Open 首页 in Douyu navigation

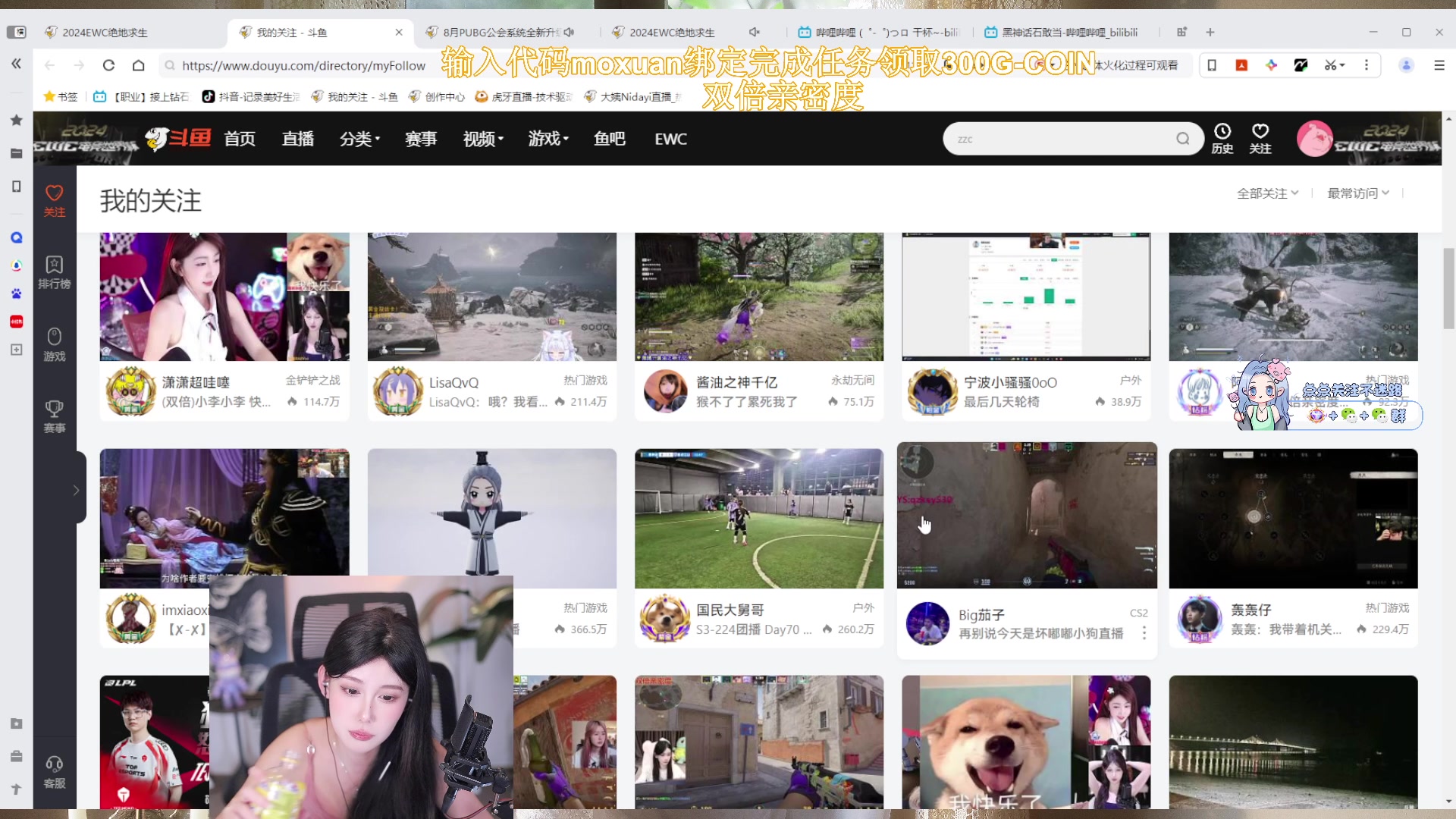[x=240, y=139]
